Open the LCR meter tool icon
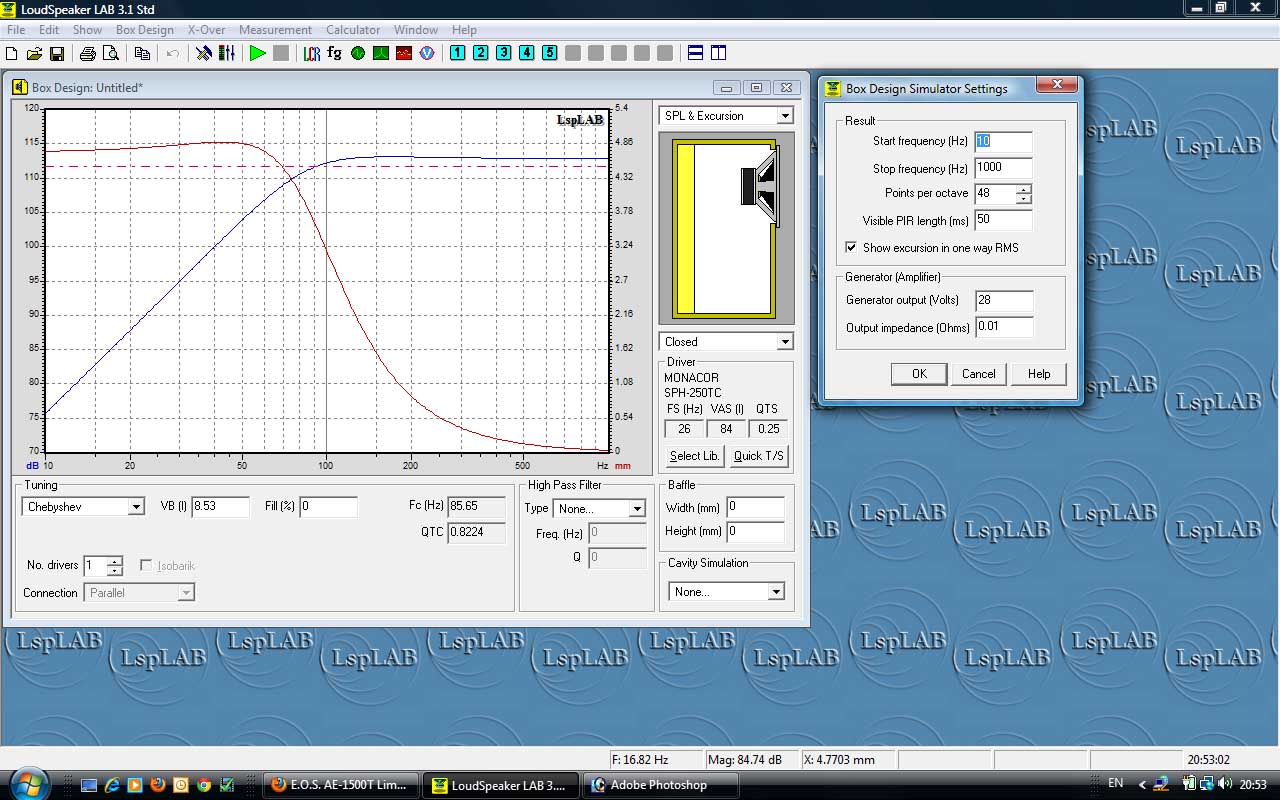 (312, 53)
